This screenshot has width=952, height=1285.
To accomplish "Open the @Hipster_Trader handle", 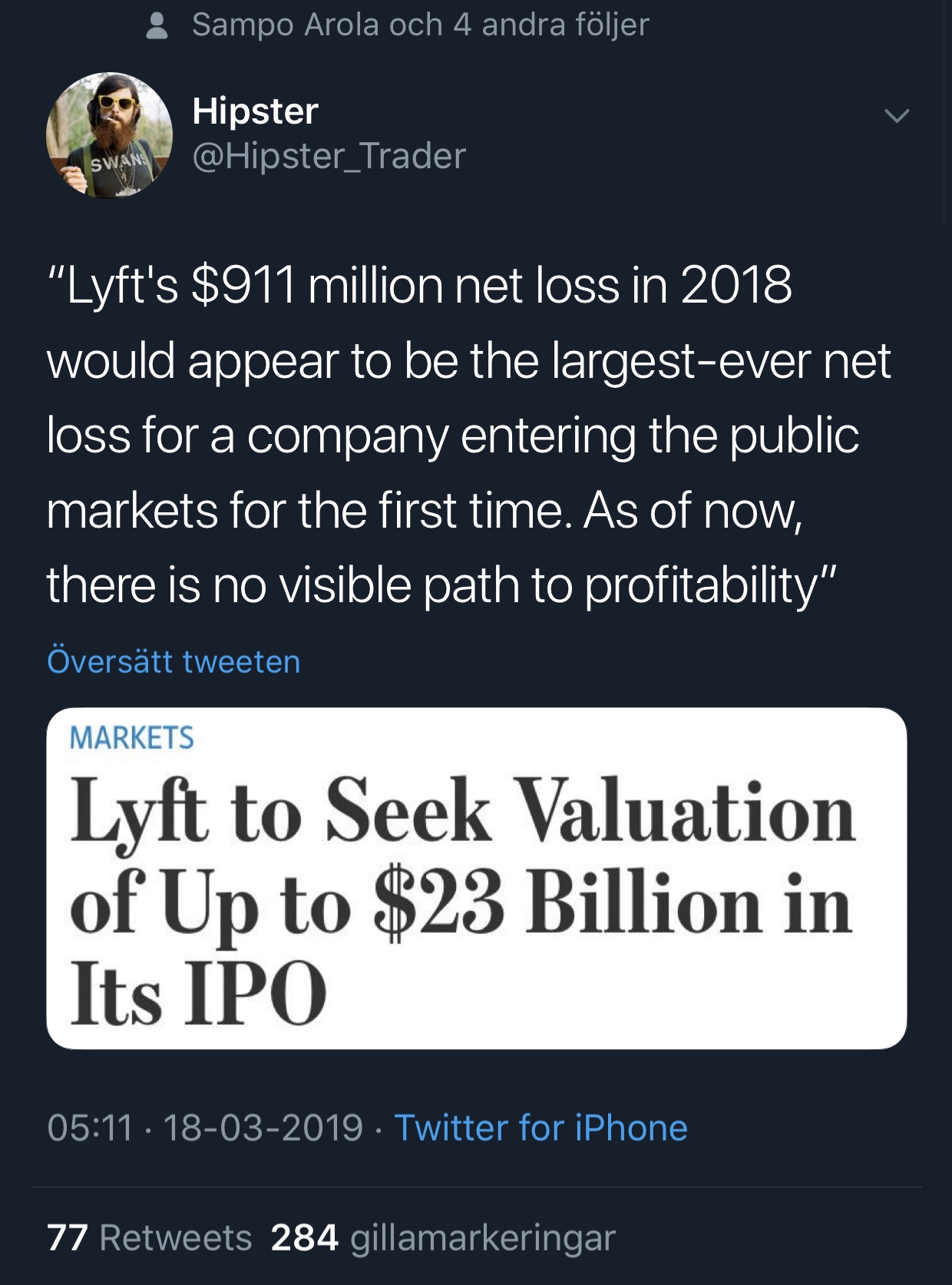I will pos(329,156).
